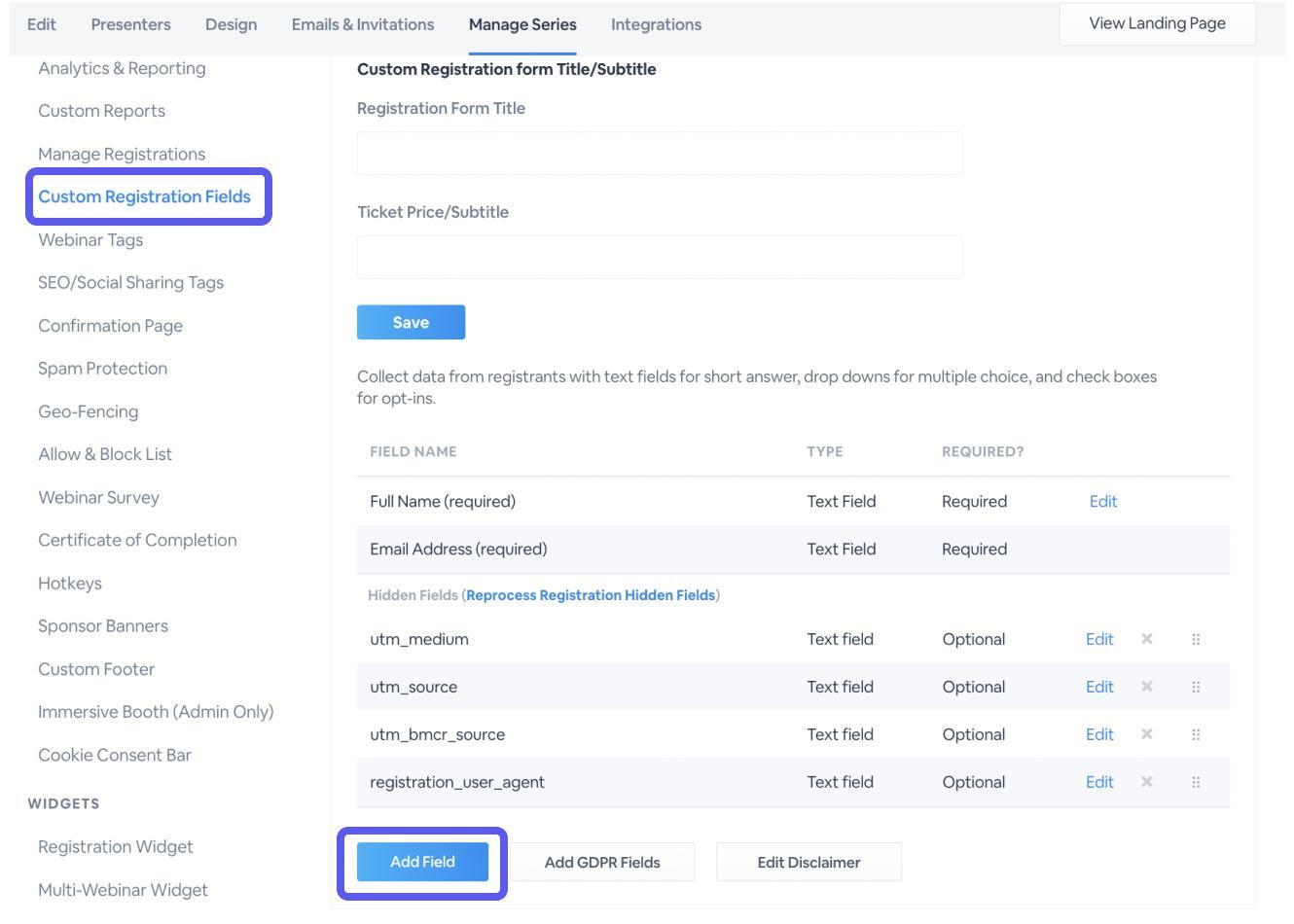Click the registration_user_agent drag handle
Screen dimensions: 1294x924
[1196, 782]
